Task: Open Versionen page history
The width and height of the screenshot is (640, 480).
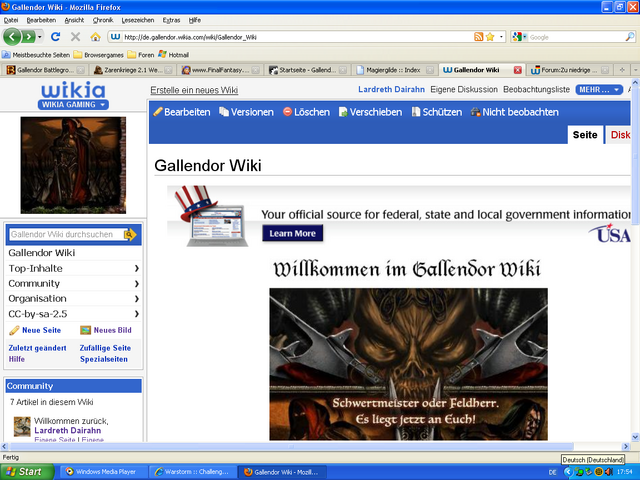Action: [x=246, y=112]
